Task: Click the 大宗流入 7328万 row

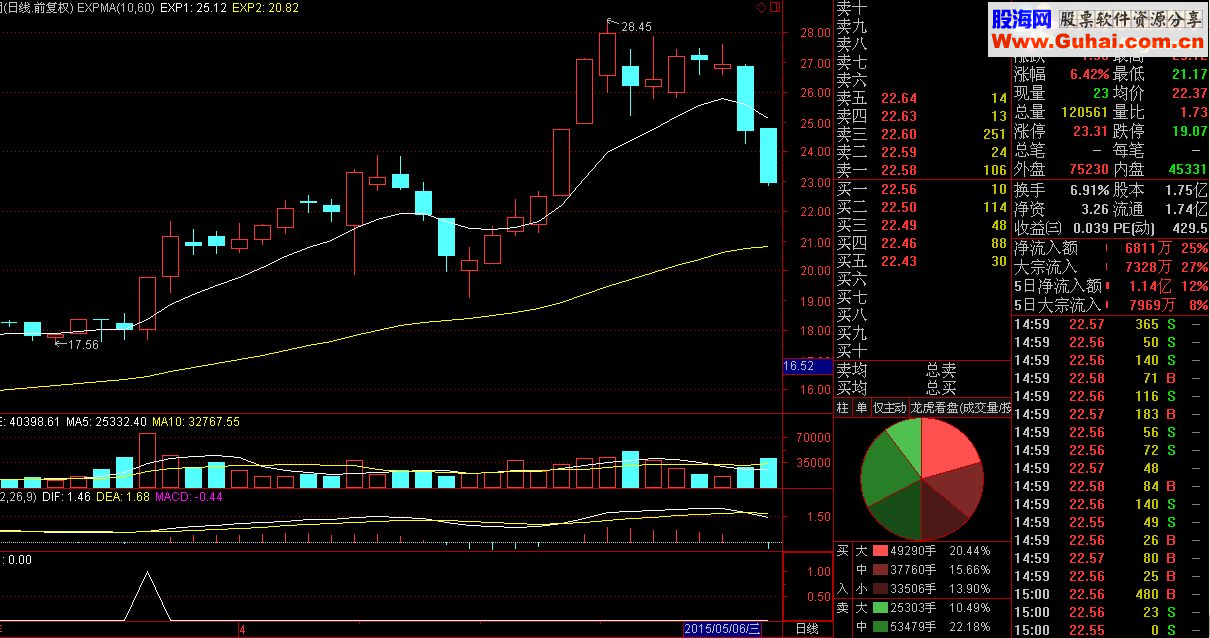Action: pyautogui.click(x=1111, y=266)
